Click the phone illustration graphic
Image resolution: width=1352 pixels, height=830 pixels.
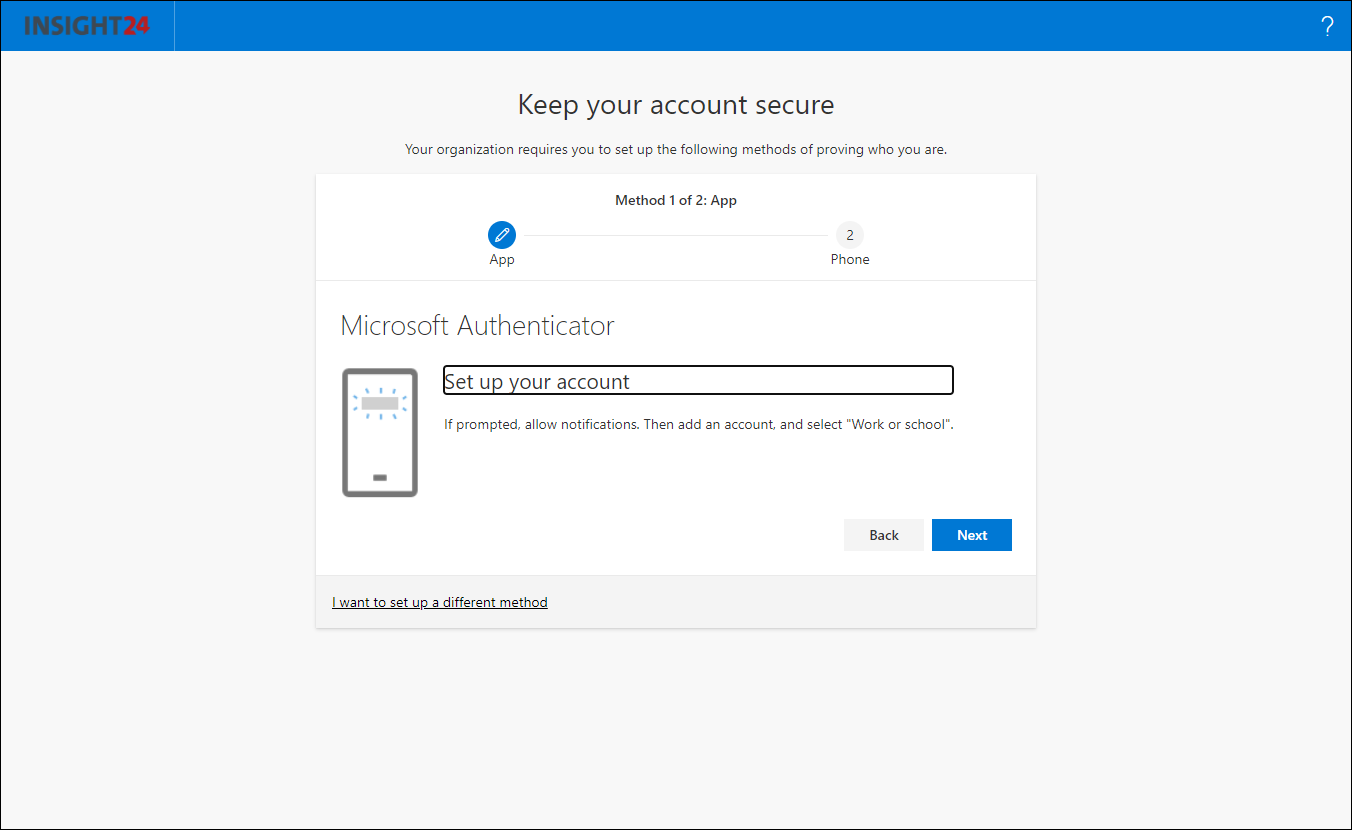coord(380,432)
